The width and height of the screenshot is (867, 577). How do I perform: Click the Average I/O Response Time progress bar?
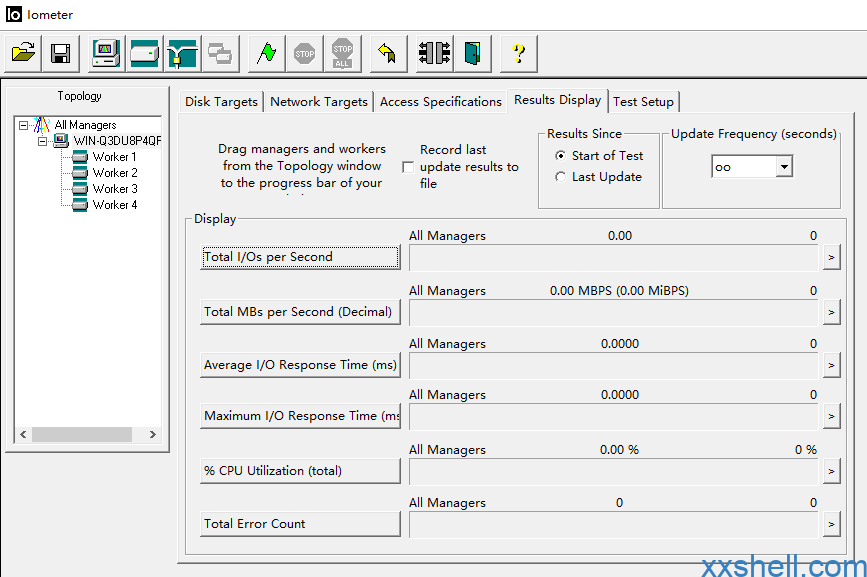click(613, 366)
